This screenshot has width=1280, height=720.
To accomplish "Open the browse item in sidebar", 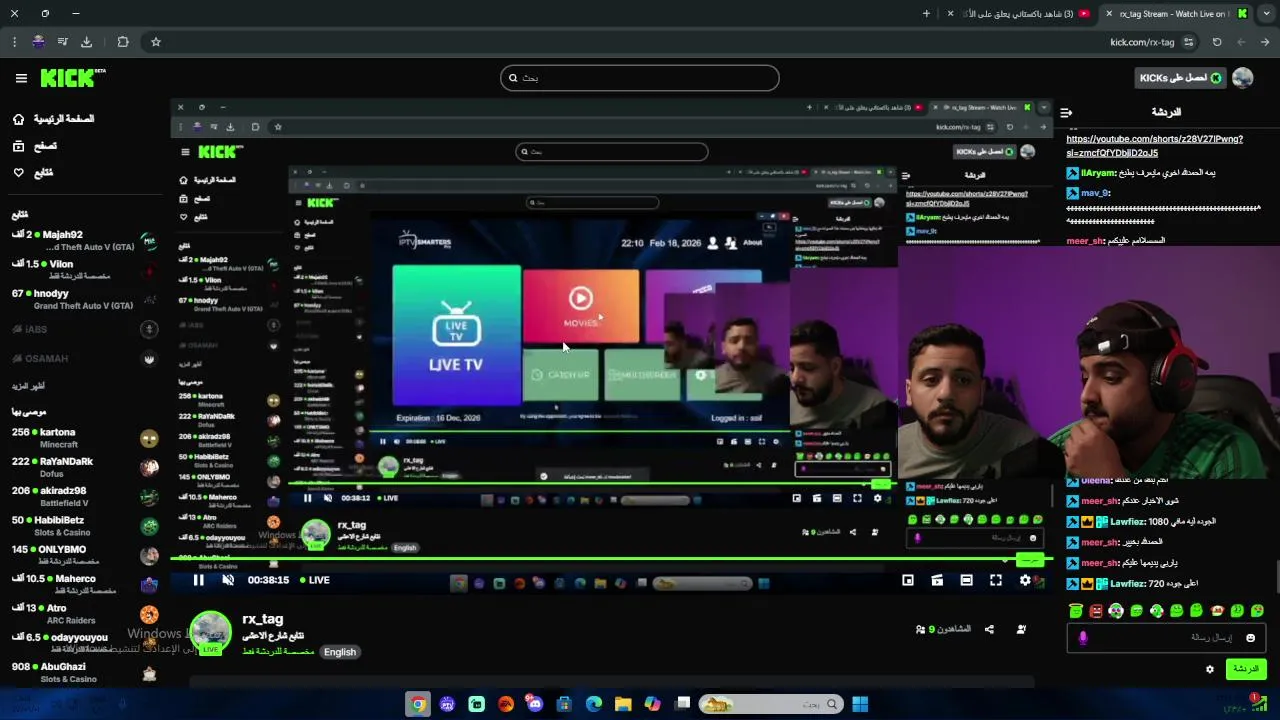I will (34, 146).
